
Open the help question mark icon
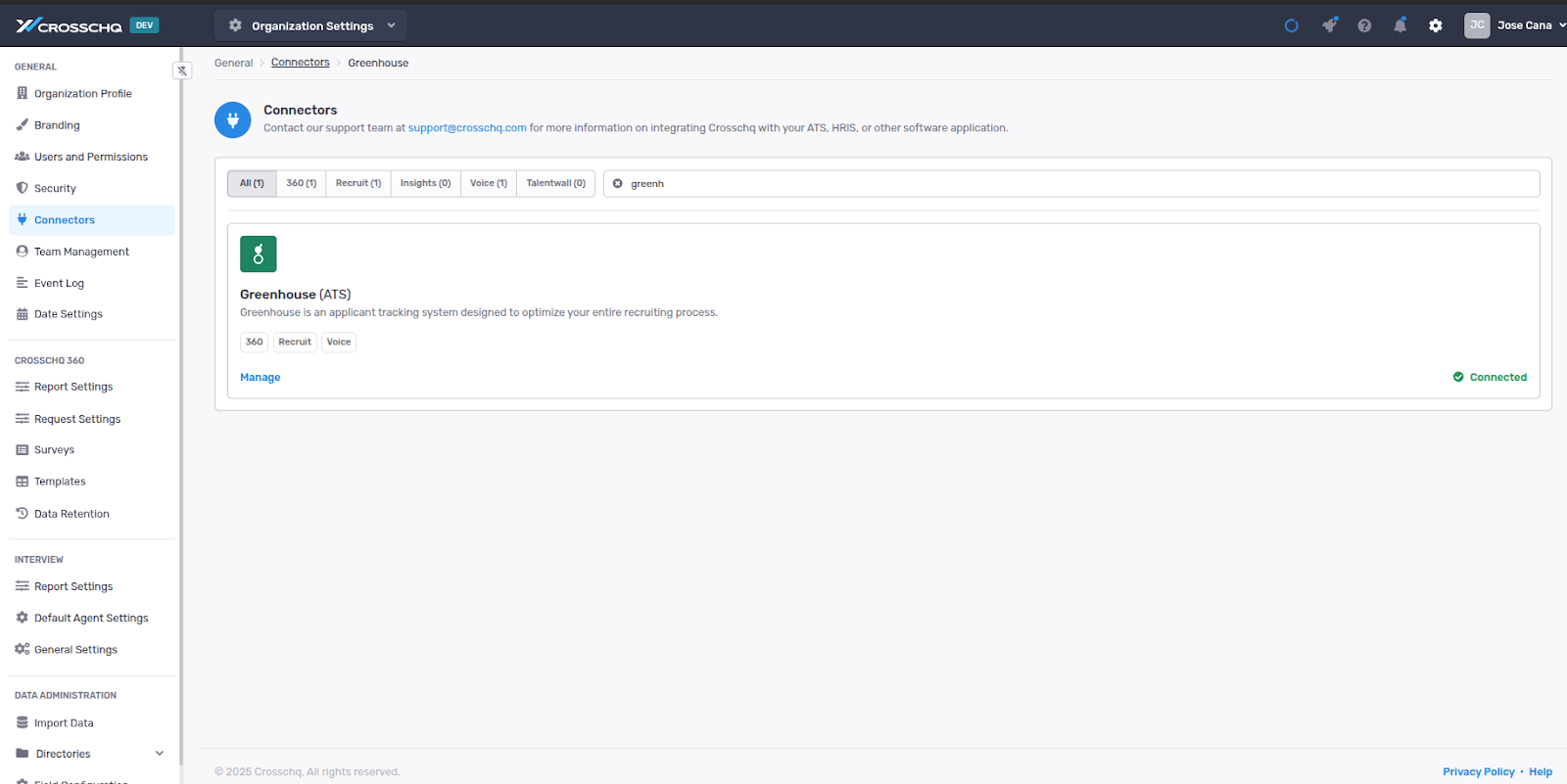coord(1364,25)
